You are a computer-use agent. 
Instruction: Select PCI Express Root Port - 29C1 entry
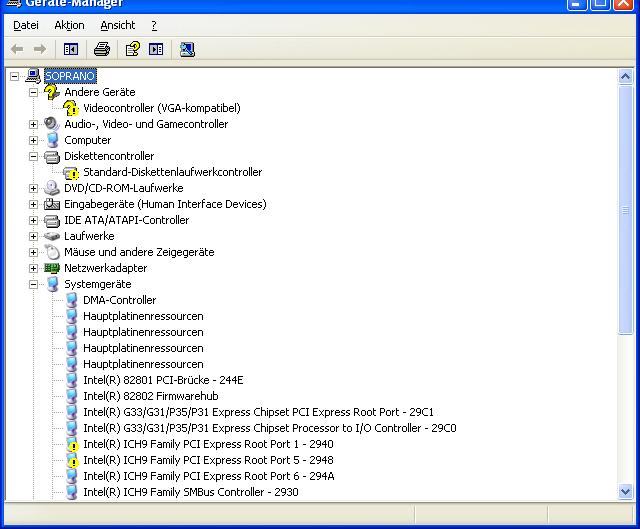(258, 412)
